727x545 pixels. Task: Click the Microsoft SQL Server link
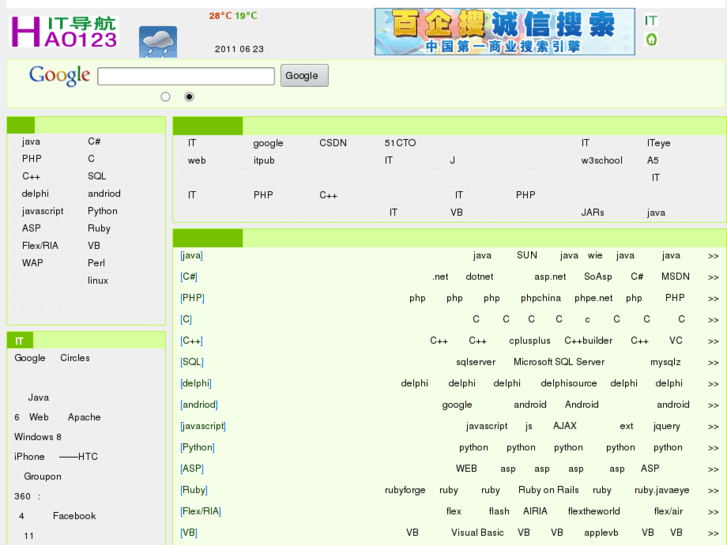(x=559, y=362)
